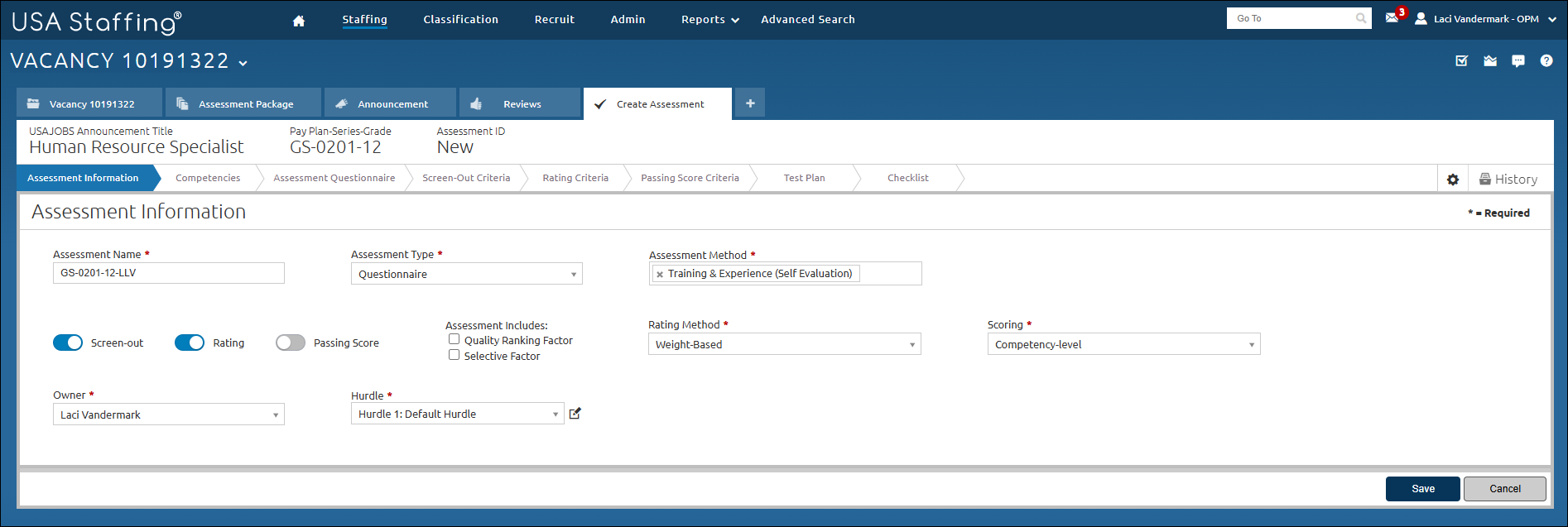1568x527 pixels.
Task: Click the Home icon in navigation bar
Action: coord(299,21)
